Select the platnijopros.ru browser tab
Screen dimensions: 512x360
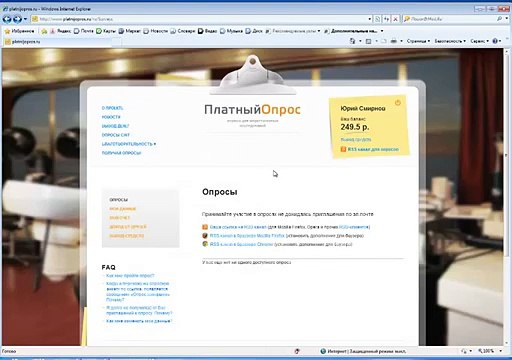tap(57, 42)
